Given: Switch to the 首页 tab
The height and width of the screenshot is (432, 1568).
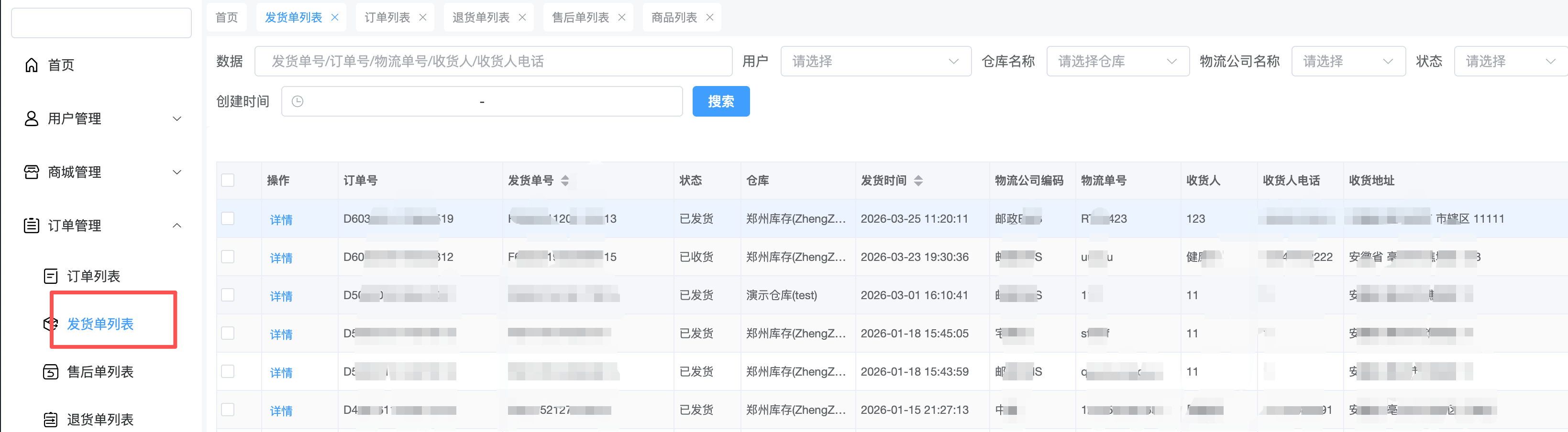Looking at the screenshot, I should pyautogui.click(x=227, y=18).
